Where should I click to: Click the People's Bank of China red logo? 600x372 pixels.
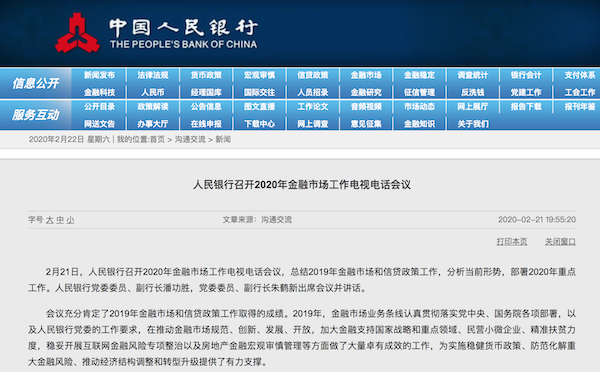[x=77, y=33]
